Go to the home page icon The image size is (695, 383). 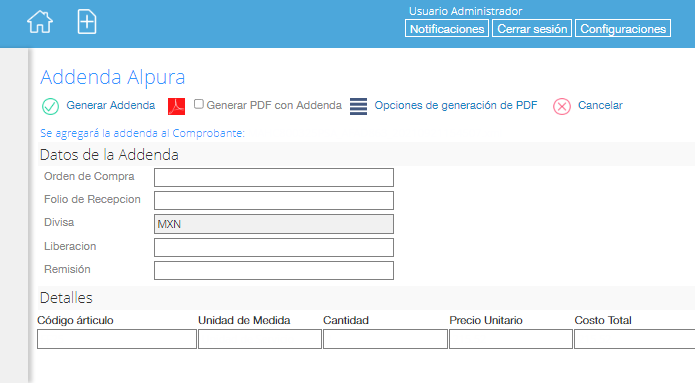click(x=40, y=21)
